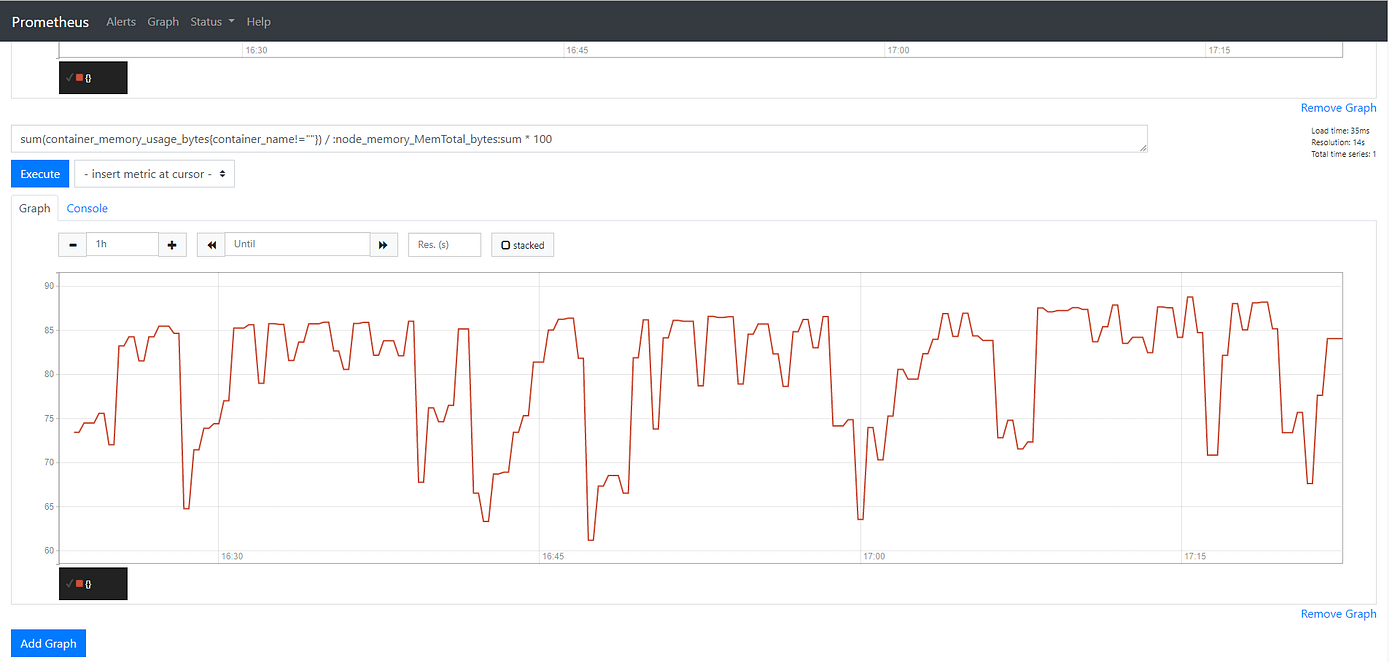The height and width of the screenshot is (663, 1400).
Task: Click the Add Graph button
Action: click(x=48, y=643)
